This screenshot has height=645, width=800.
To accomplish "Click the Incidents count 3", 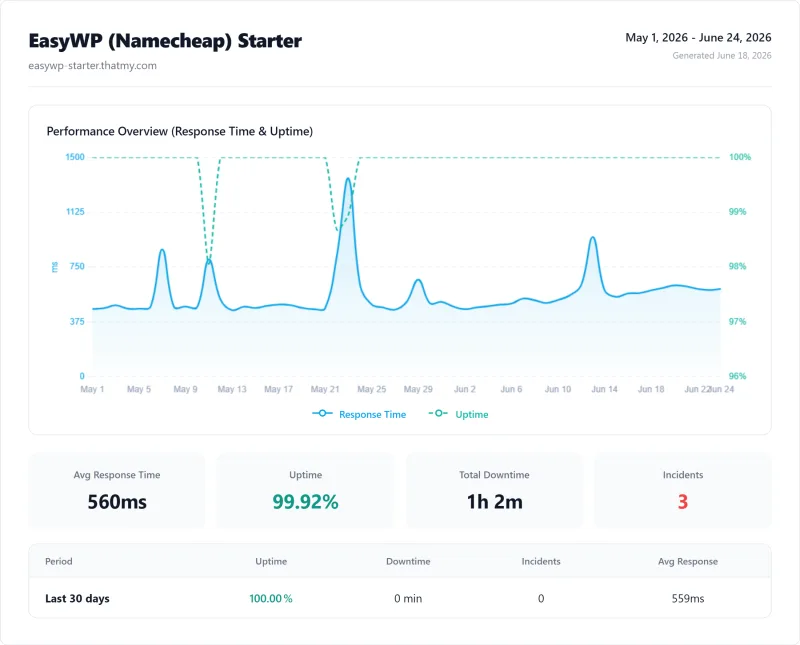I will pos(683,502).
